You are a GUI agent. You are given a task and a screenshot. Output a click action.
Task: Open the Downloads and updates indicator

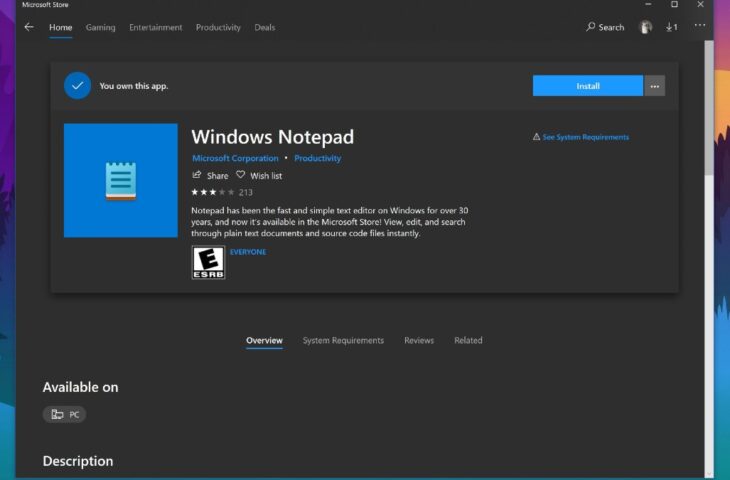[x=671, y=27]
